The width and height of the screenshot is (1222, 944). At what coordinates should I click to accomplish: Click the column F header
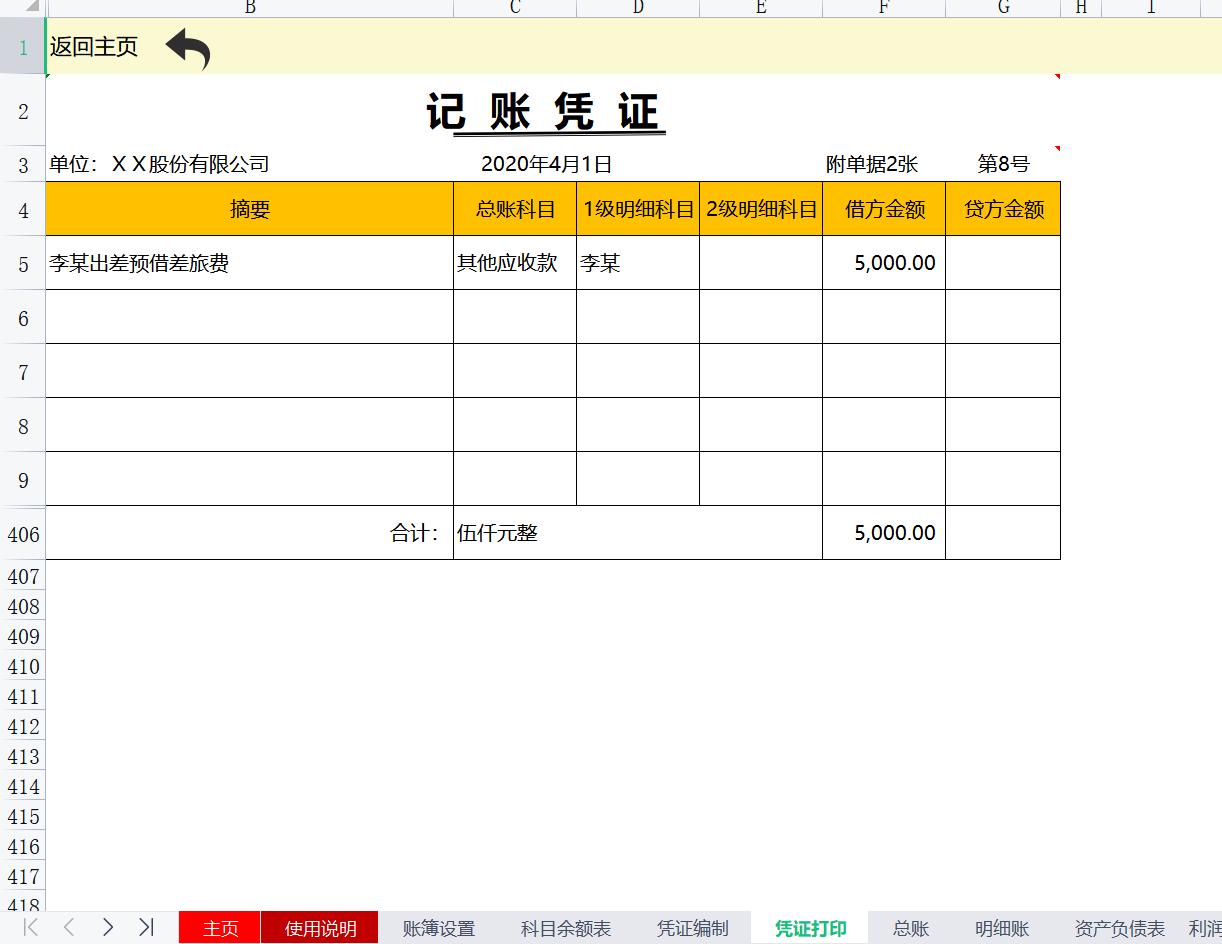click(x=883, y=8)
